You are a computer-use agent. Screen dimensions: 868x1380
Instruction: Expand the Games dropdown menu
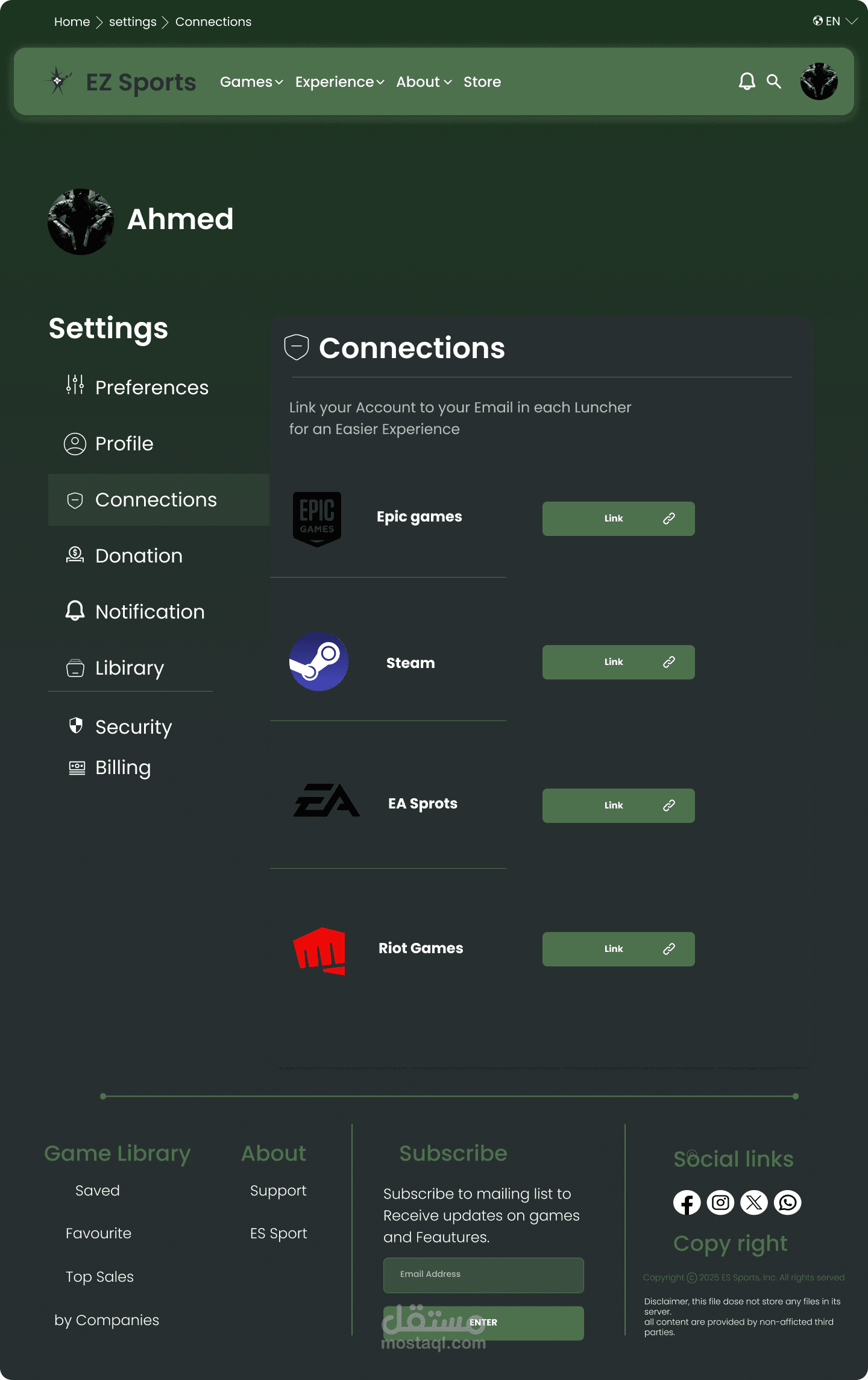pyautogui.click(x=251, y=82)
